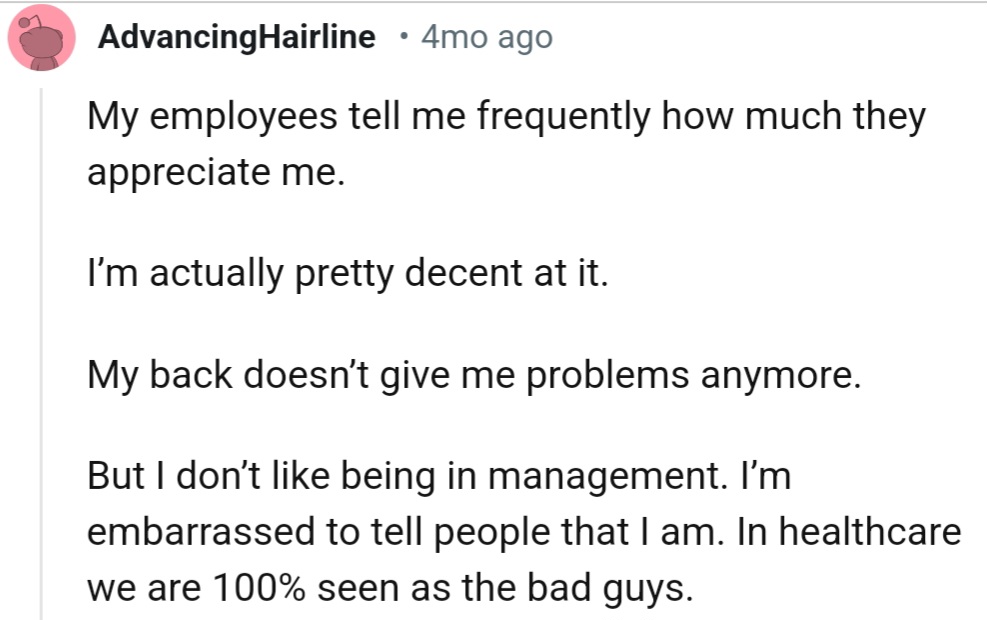Click the sentence "I'm actually pretty decent at it."
The height and width of the screenshot is (620, 987).
coord(347,273)
